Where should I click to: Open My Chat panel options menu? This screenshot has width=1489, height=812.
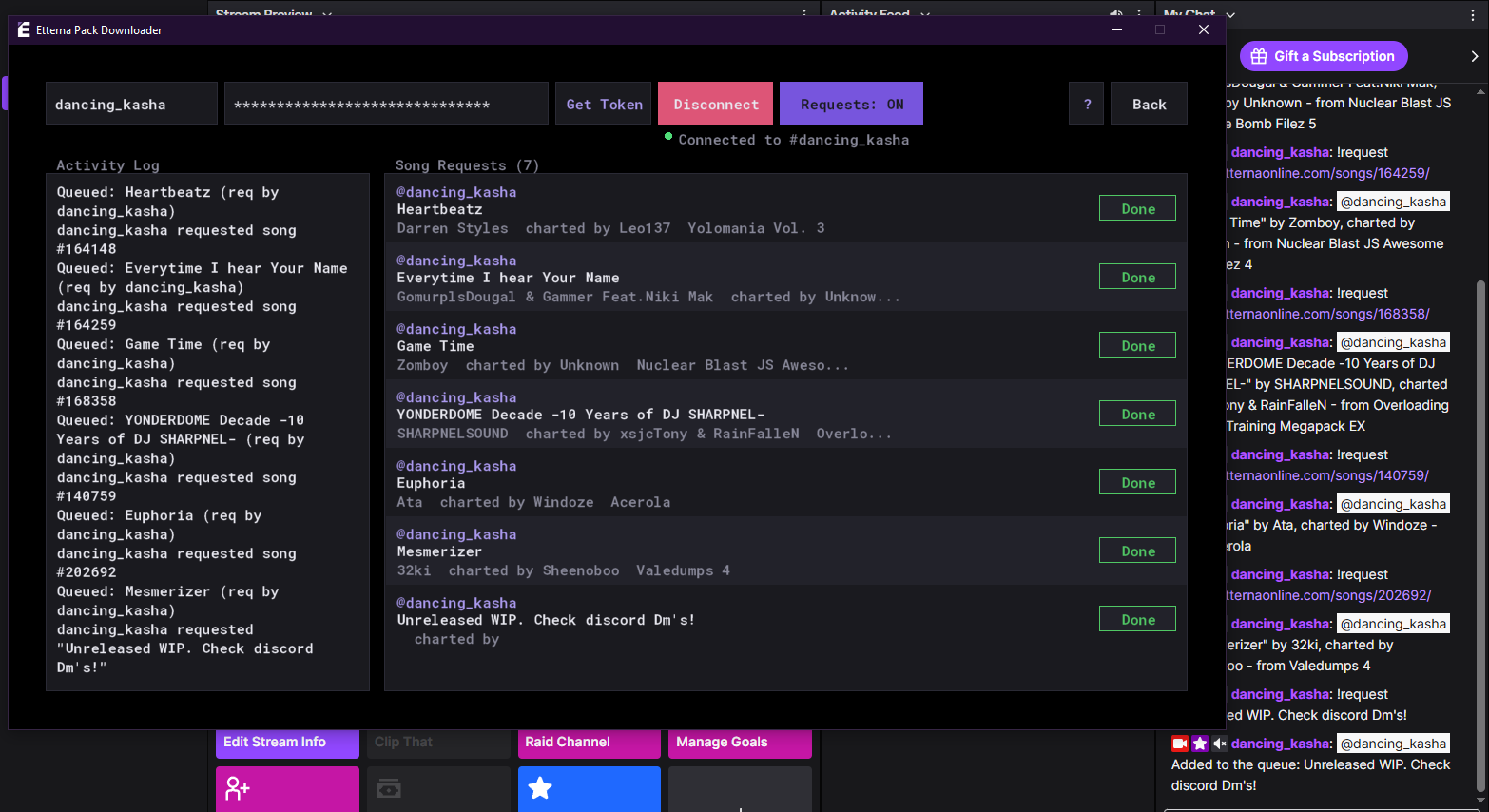point(1475,13)
